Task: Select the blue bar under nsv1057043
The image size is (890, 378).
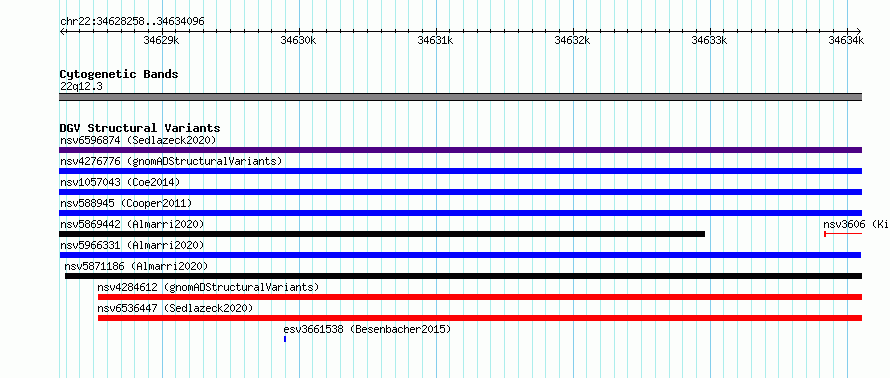Action: pos(460,192)
